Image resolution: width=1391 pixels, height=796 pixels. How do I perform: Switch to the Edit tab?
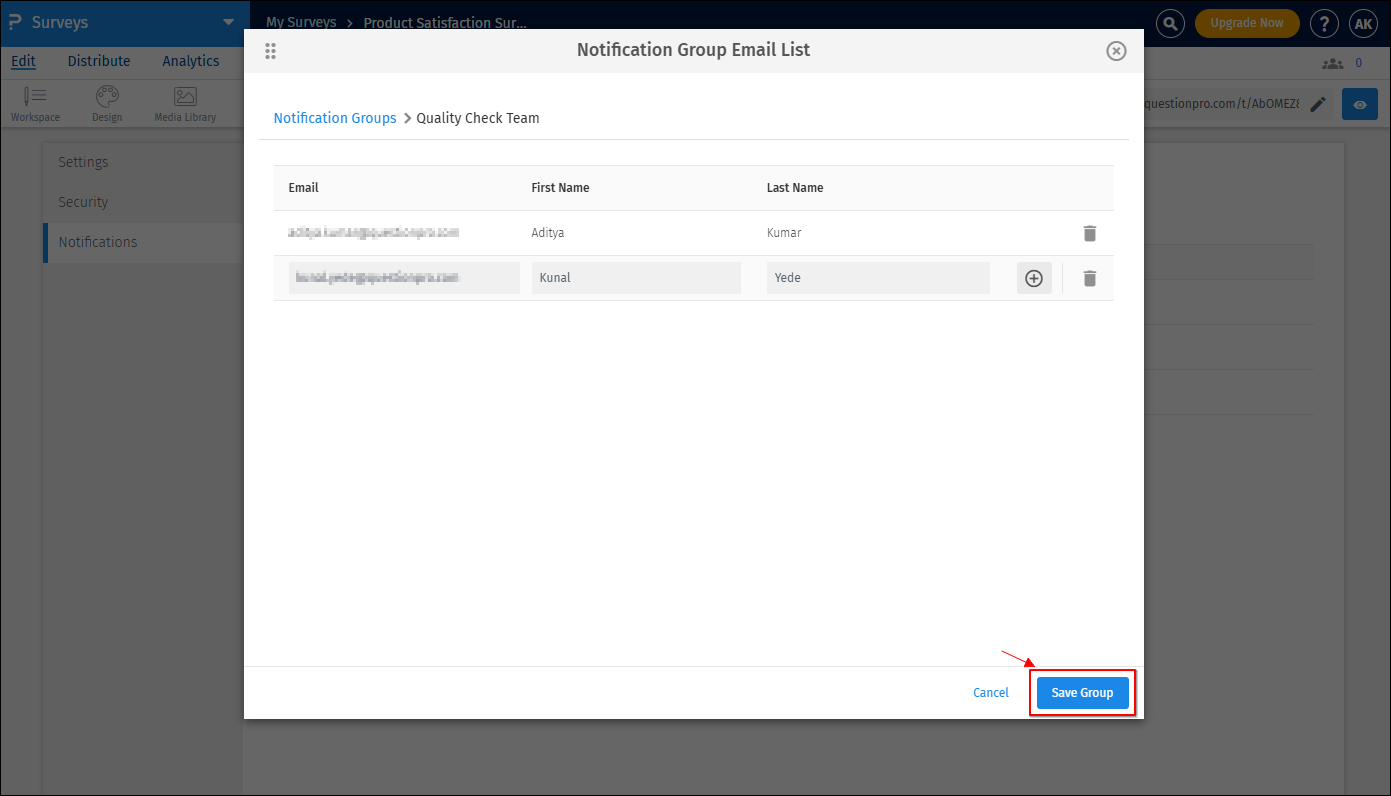click(x=23, y=61)
